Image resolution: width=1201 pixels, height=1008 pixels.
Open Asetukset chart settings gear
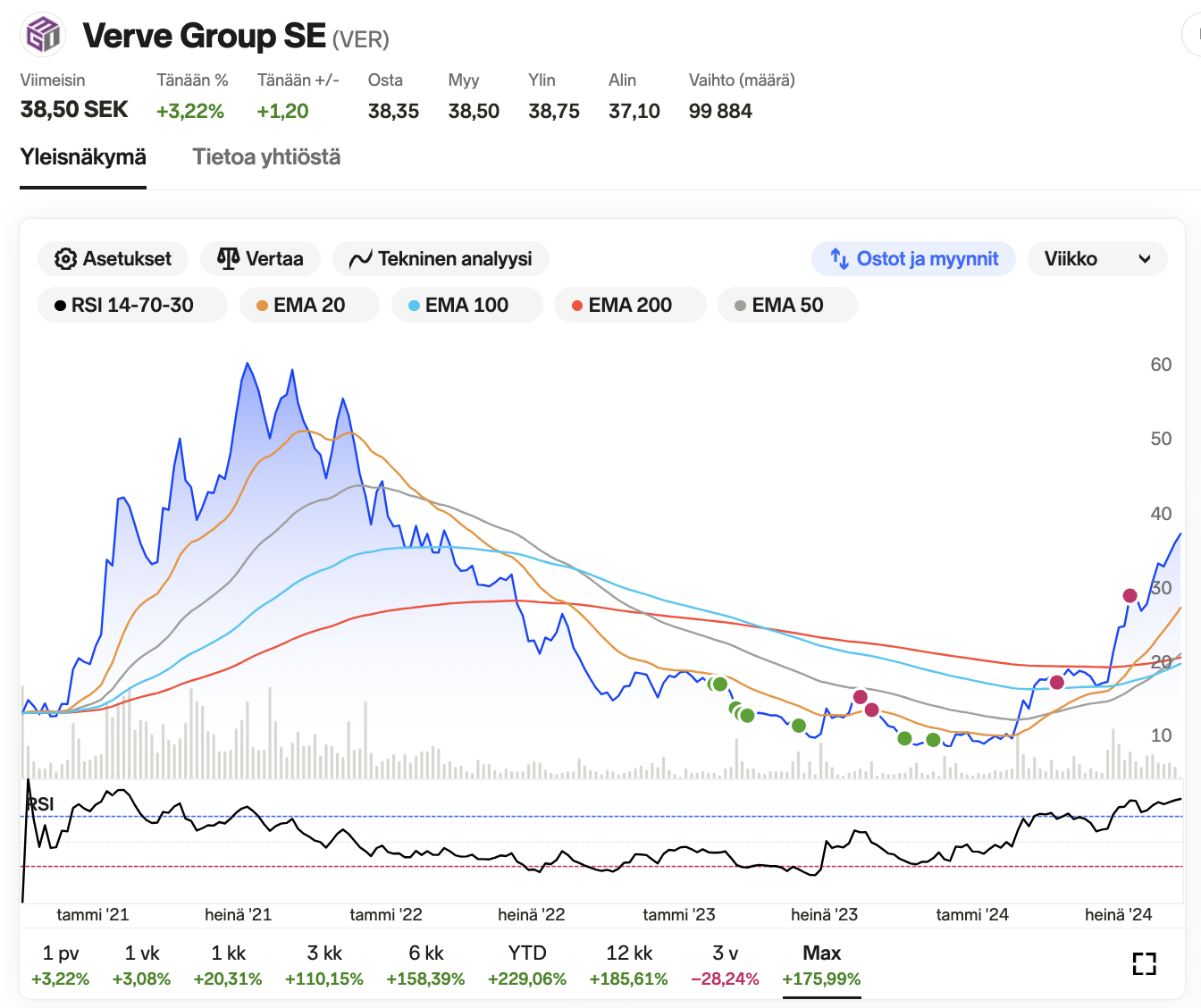pyautogui.click(x=65, y=259)
